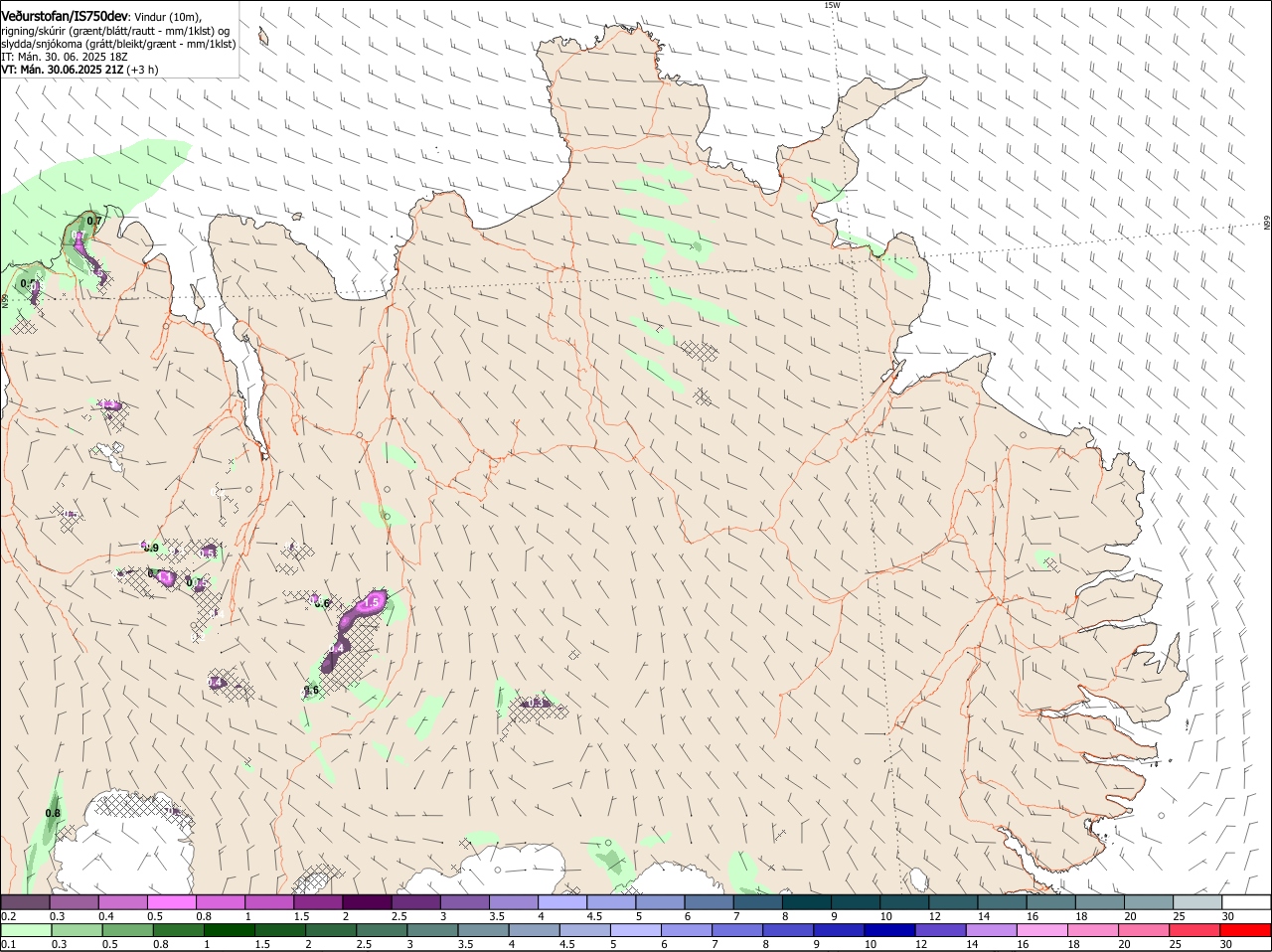Select the 2 darkest purple swatch in snow scale
1272x952 pixels.
(x=367, y=902)
